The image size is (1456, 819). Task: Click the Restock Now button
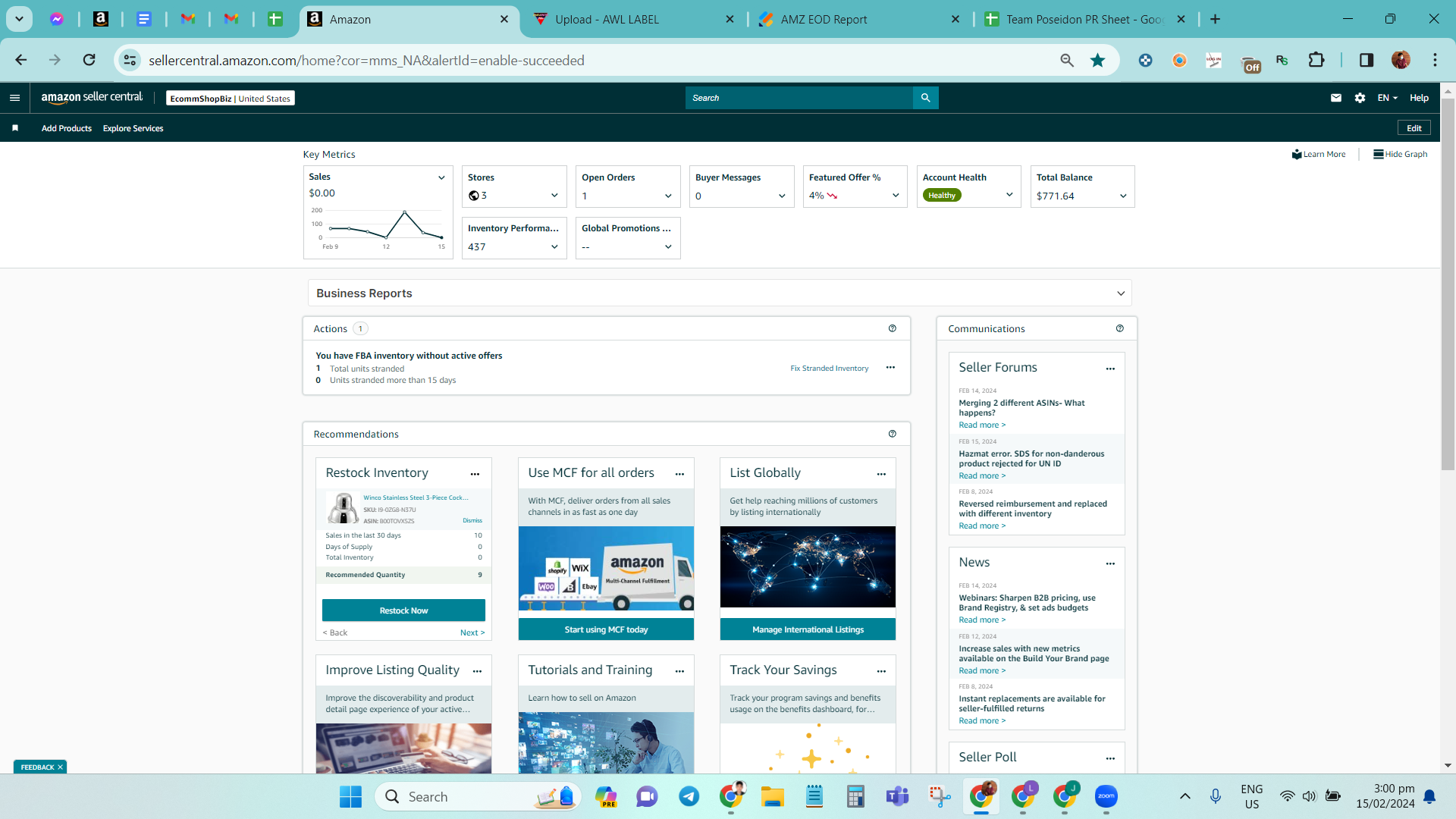click(x=403, y=610)
